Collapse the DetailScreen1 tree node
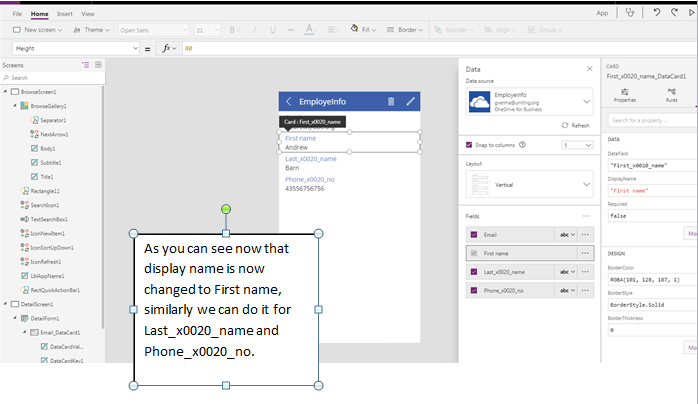Viewport: 698px width, 404px height. click(5, 304)
